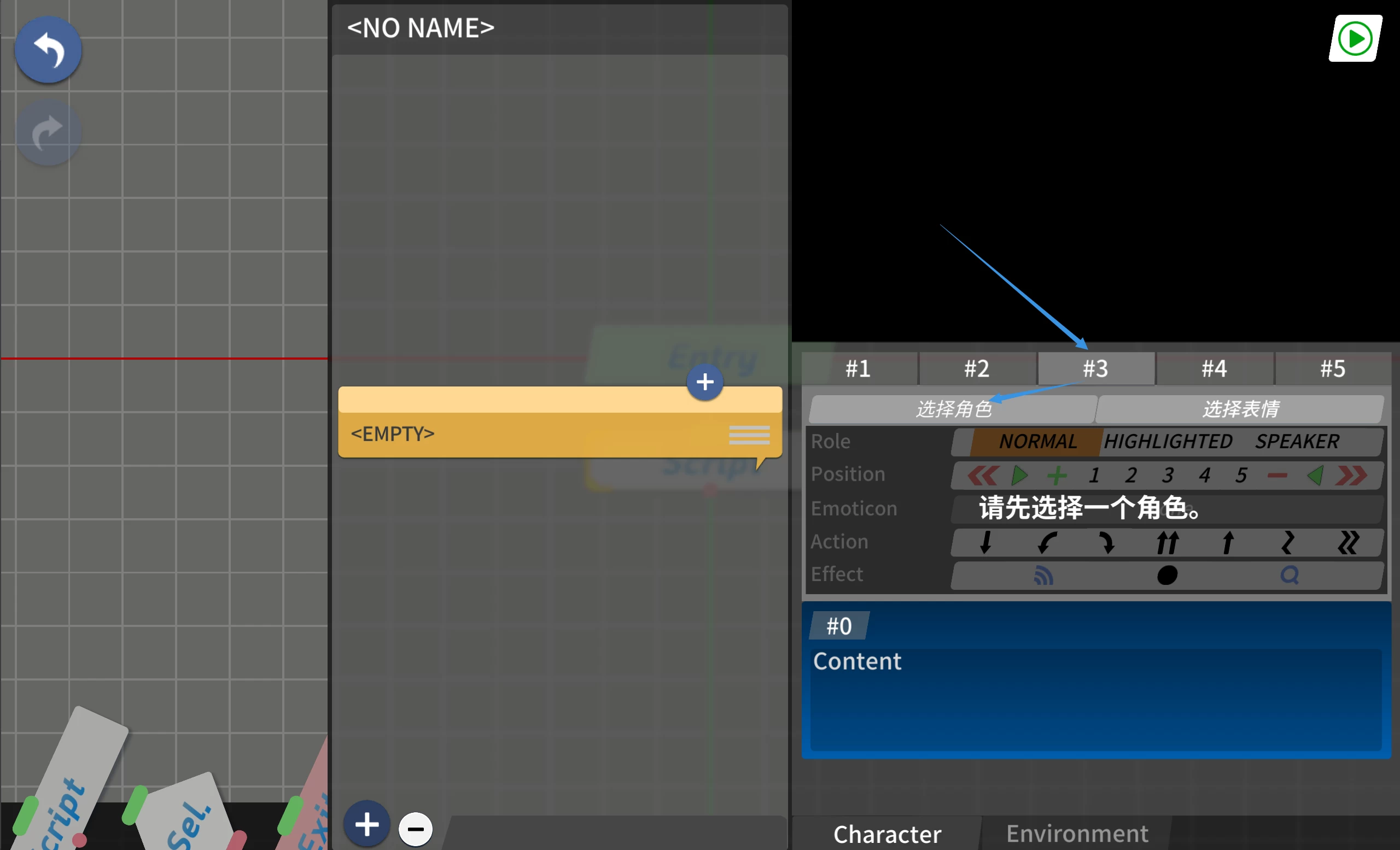Image resolution: width=1400 pixels, height=850 pixels.
Task: Click the greyed redo arrow button
Action: 48,133
